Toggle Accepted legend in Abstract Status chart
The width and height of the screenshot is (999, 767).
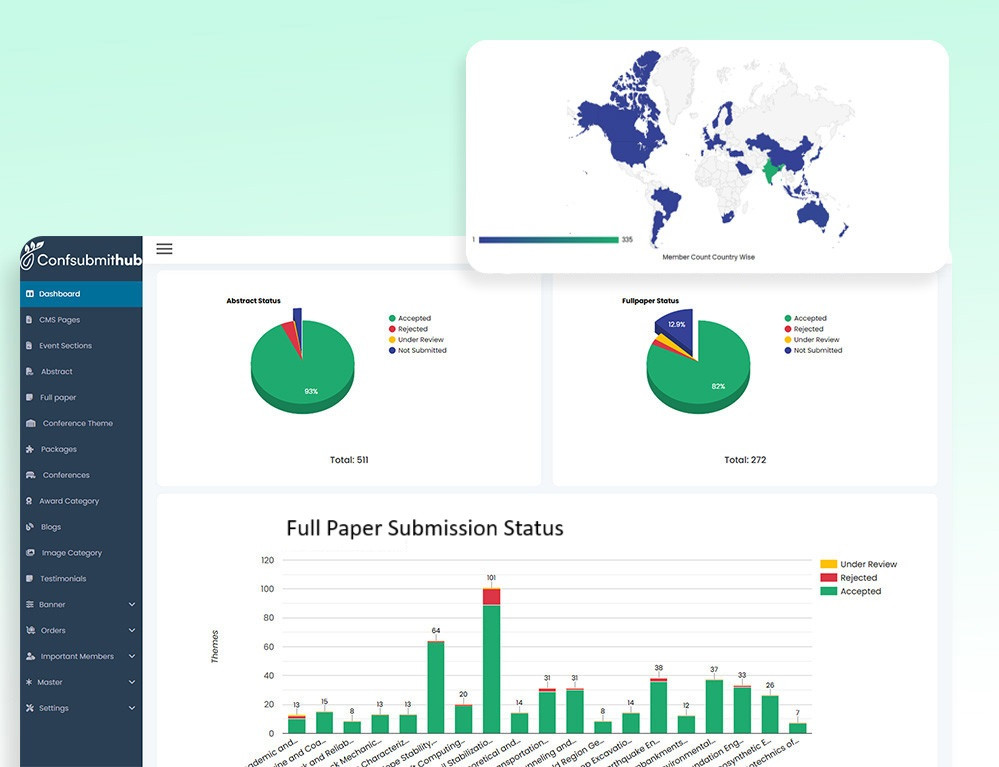(x=414, y=318)
